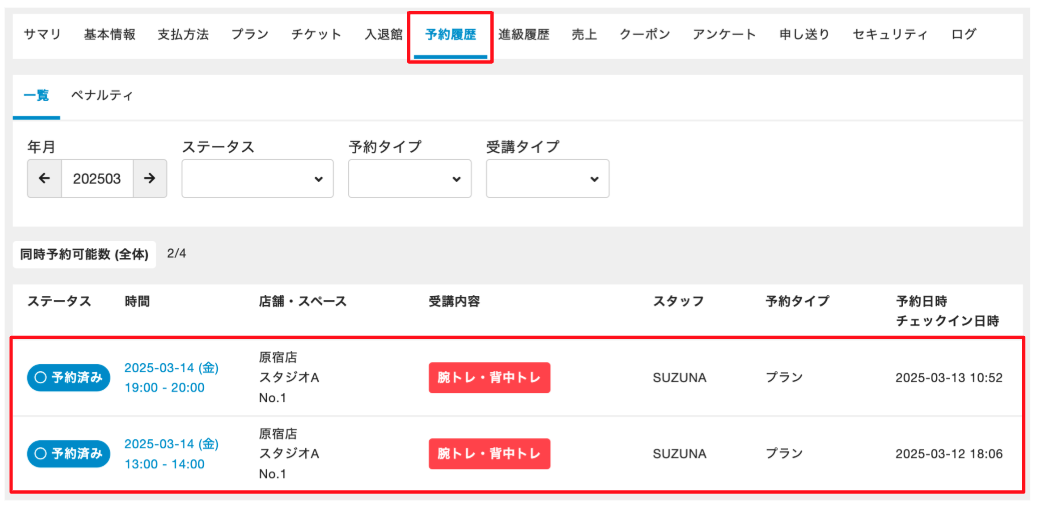Open the 2025-03-14 13:00 - 14:00 booking link
The image size is (1038, 505).
click(x=171, y=453)
